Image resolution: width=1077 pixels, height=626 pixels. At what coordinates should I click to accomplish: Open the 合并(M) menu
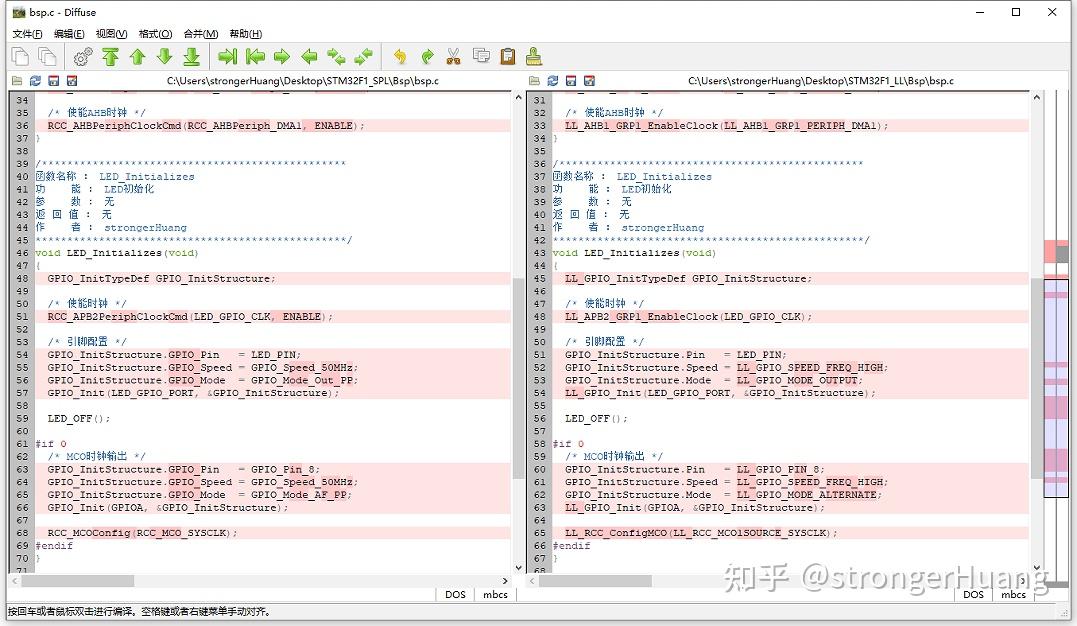(x=201, y=34)
